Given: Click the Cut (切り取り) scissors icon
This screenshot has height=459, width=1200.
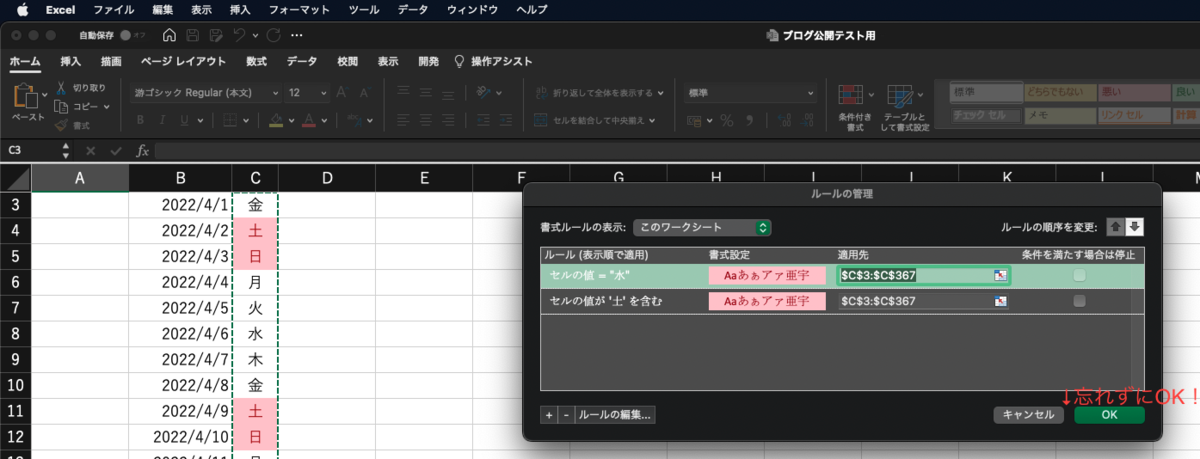Looking at the screenshot, I should pyautogui.click(x=62, y=88).
